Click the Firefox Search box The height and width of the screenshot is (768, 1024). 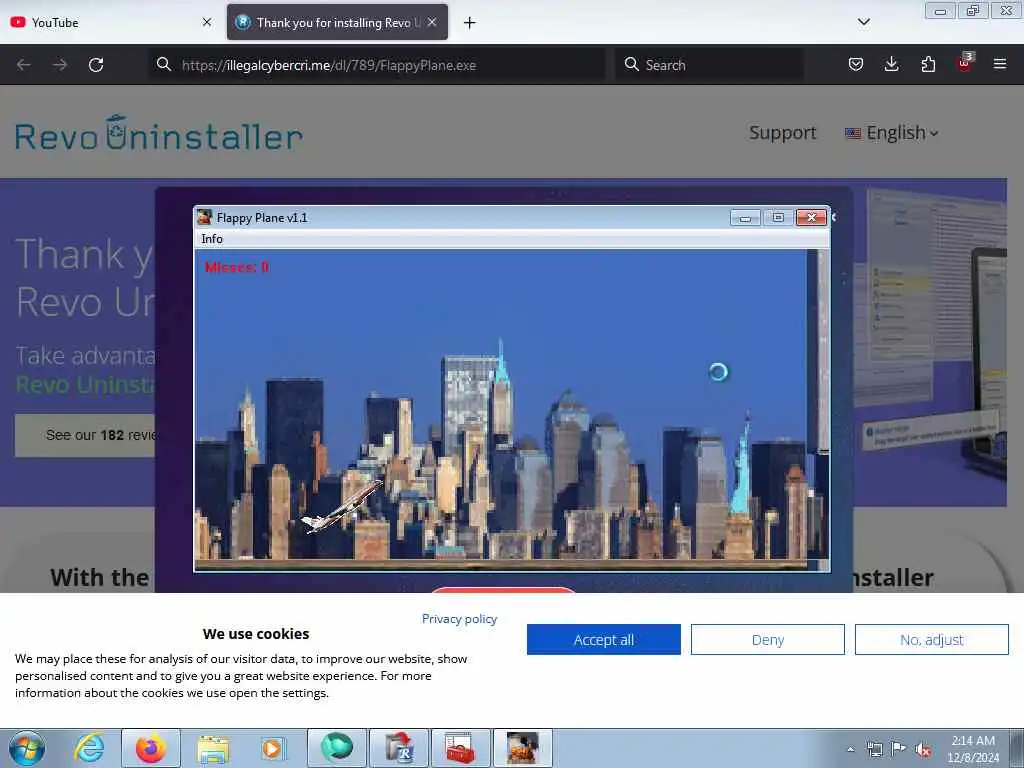tap(709, 65)
